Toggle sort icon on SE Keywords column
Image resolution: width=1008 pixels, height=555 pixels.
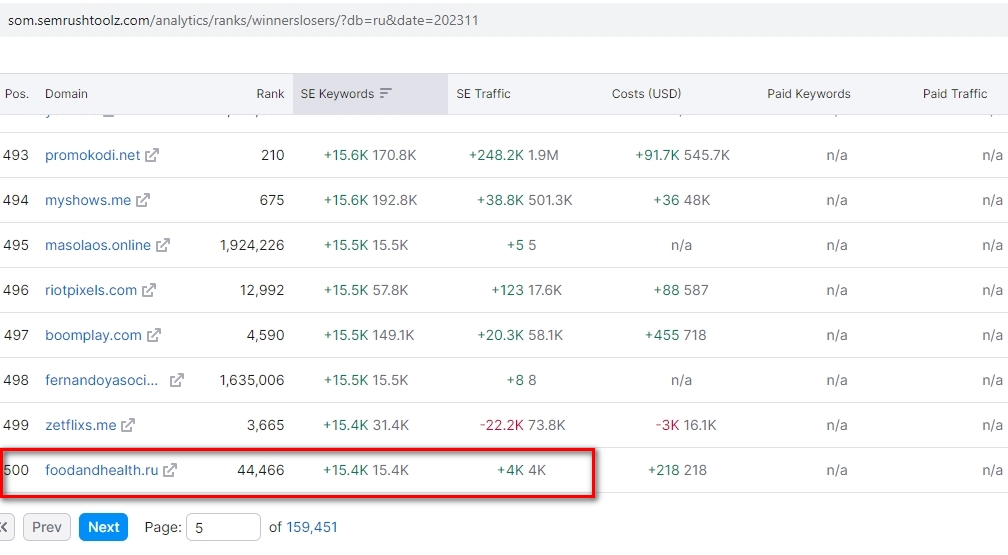tap(386, 94)
